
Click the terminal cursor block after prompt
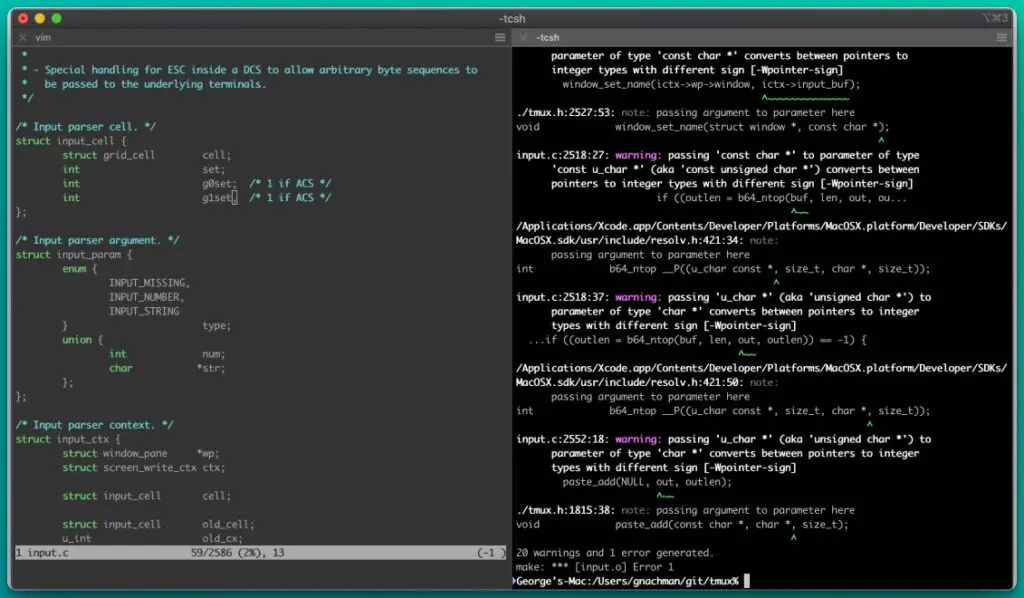[x=747, y=581]
